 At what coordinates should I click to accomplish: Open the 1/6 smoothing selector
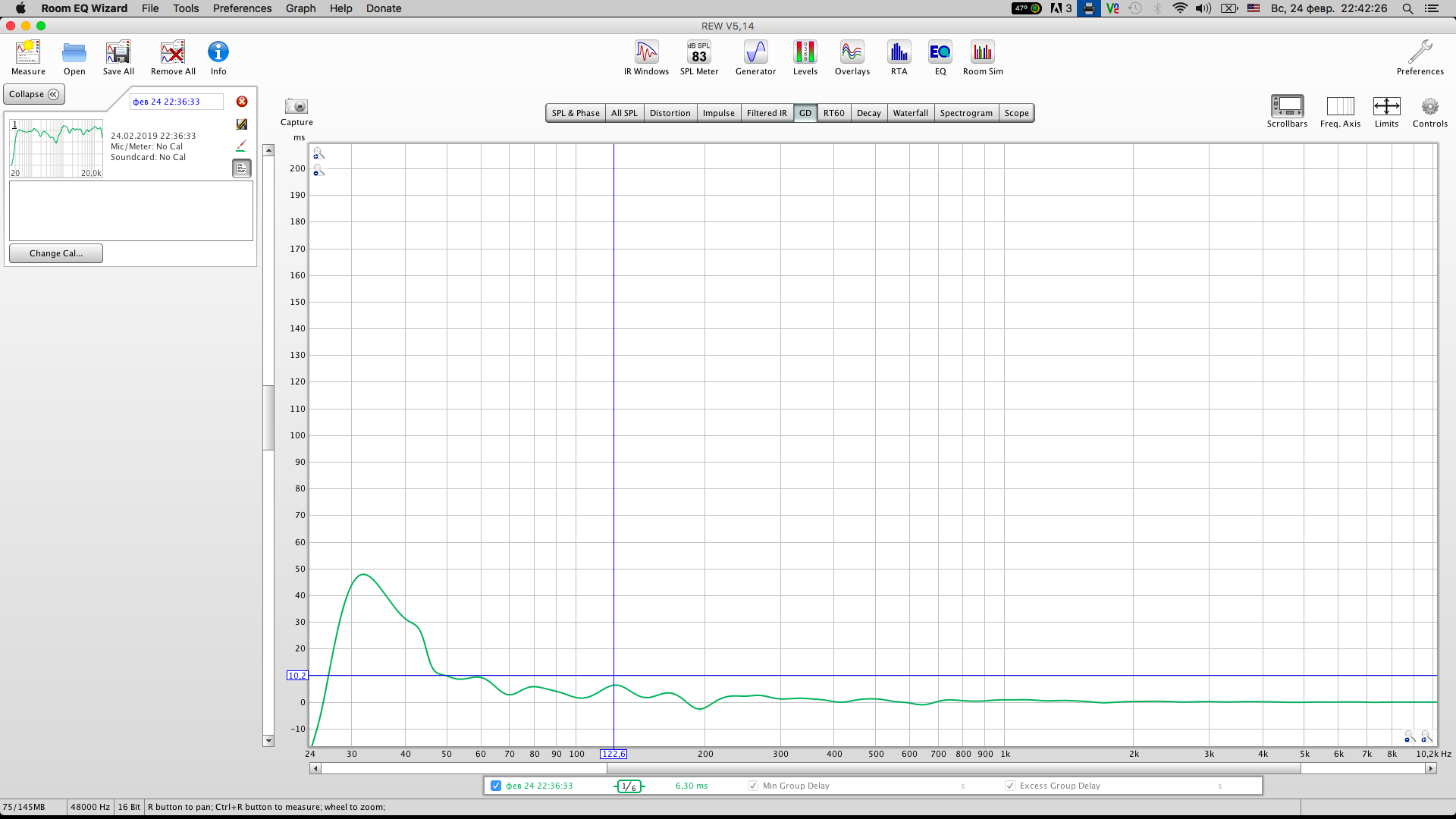pos(629,786)
